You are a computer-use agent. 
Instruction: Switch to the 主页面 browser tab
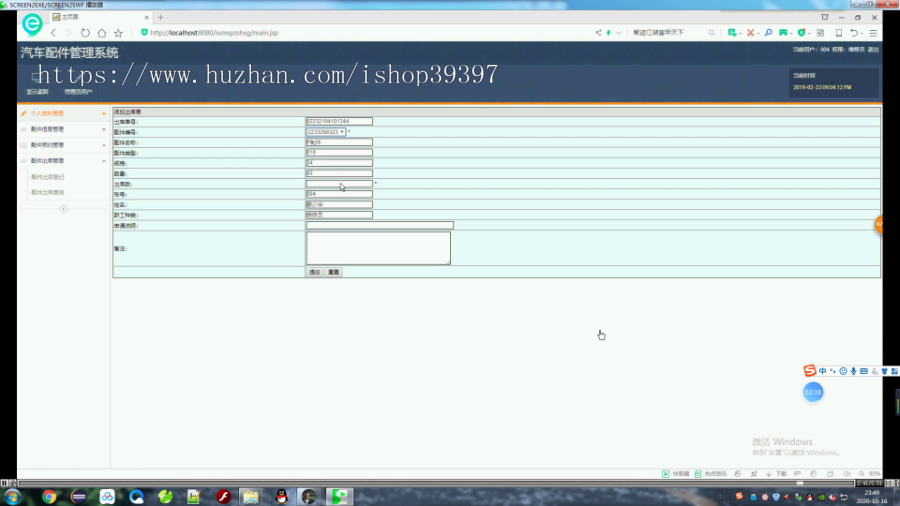[98, 17]
